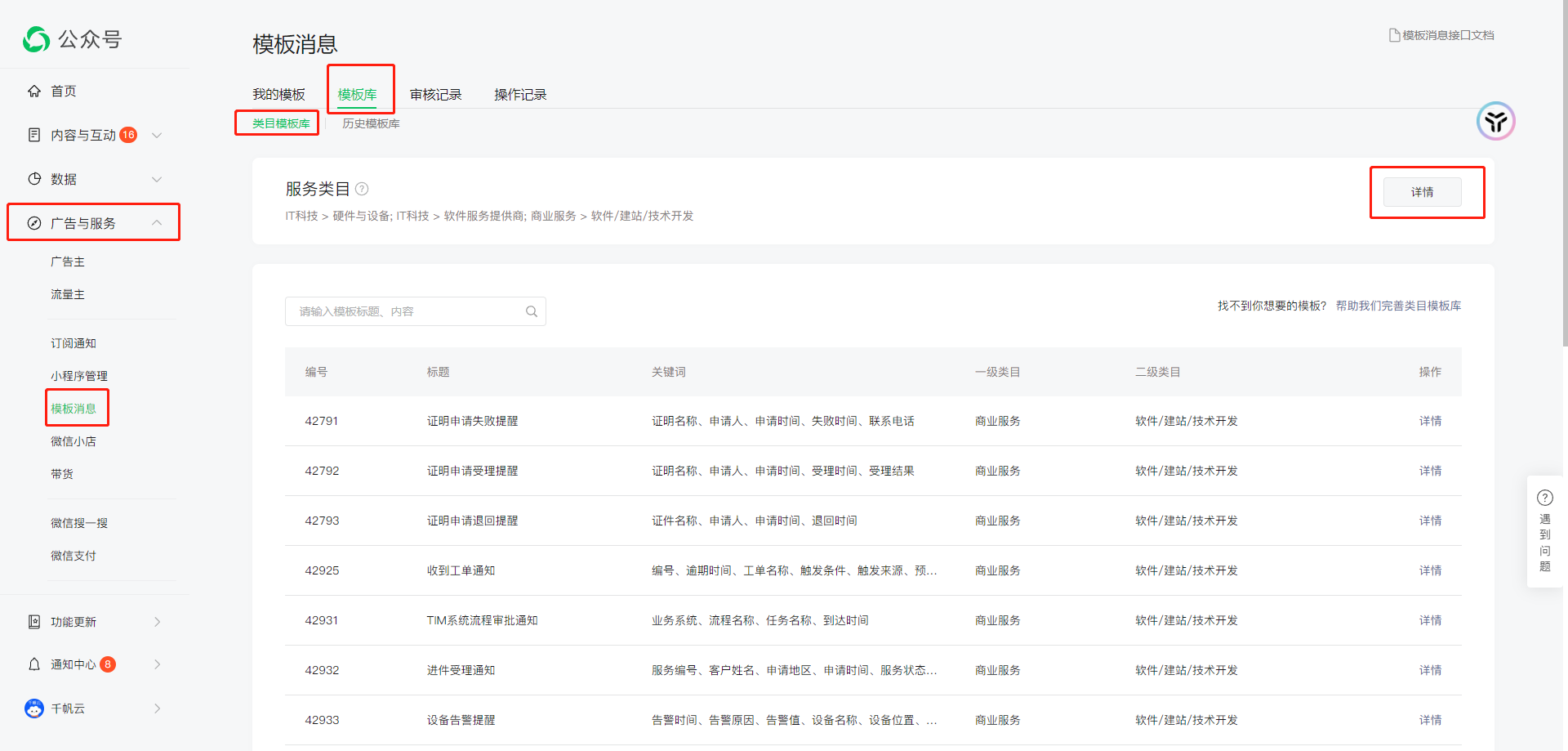Switch to 操作记录 tab

(x=520, y=95)
